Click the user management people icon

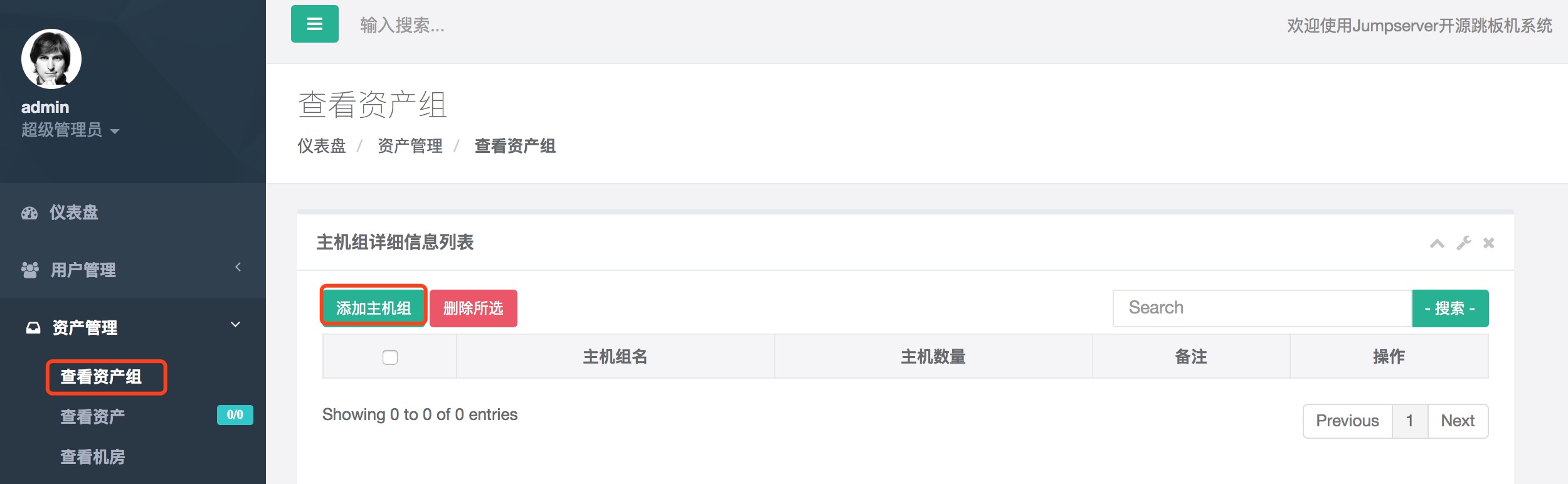(29, 270)
